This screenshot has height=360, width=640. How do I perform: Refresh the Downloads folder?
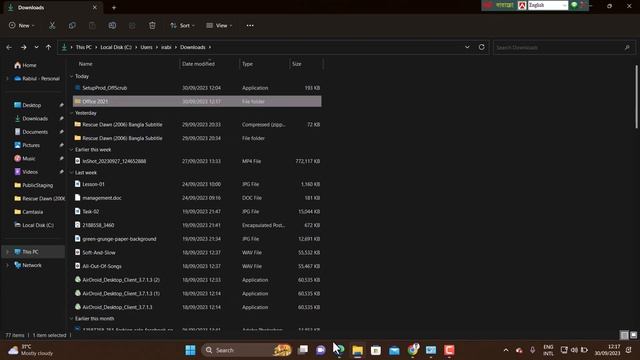482,47
